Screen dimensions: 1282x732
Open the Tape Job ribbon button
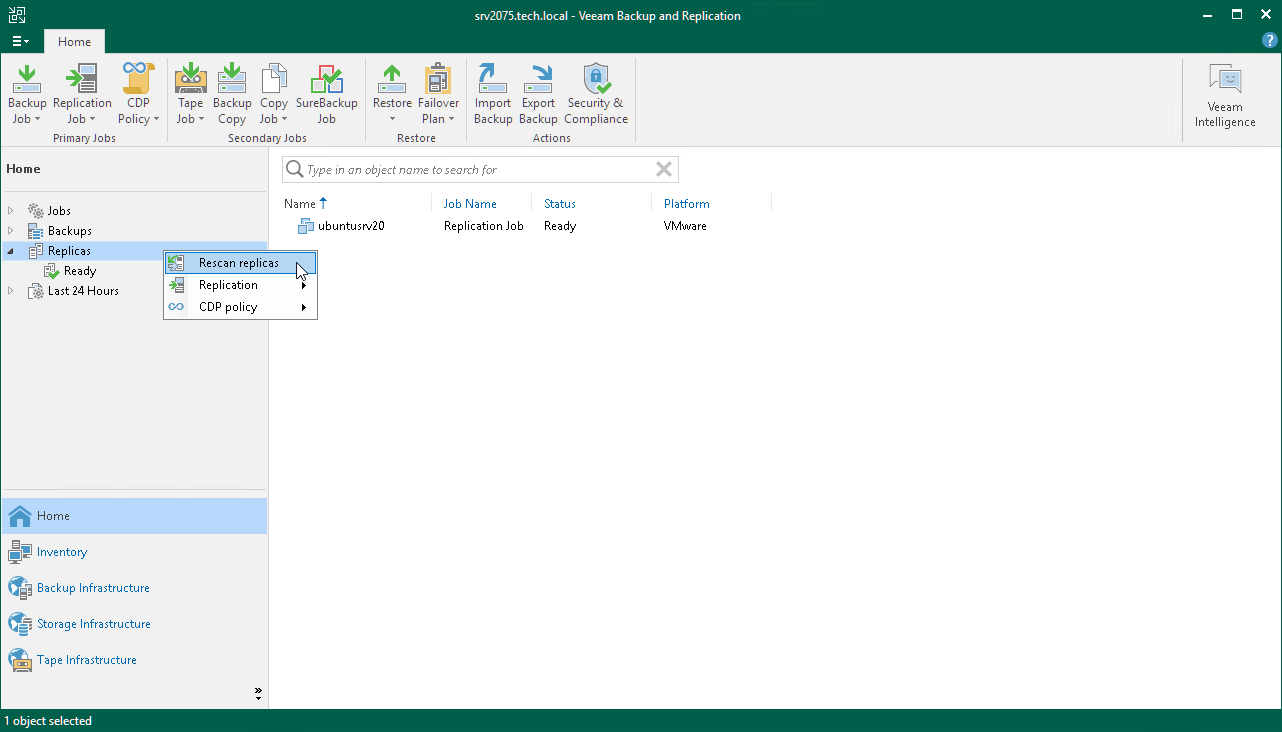(x=190, y=94)
